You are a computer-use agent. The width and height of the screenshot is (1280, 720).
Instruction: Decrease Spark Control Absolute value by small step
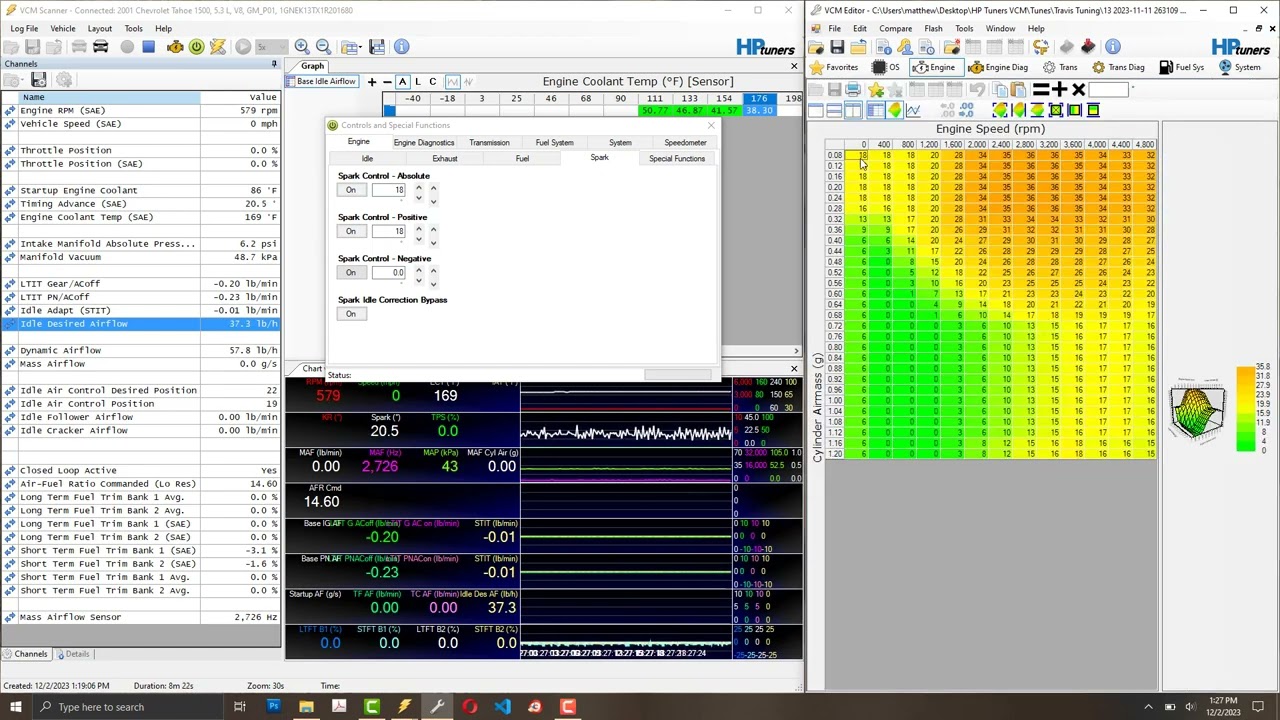coord(419,198)
